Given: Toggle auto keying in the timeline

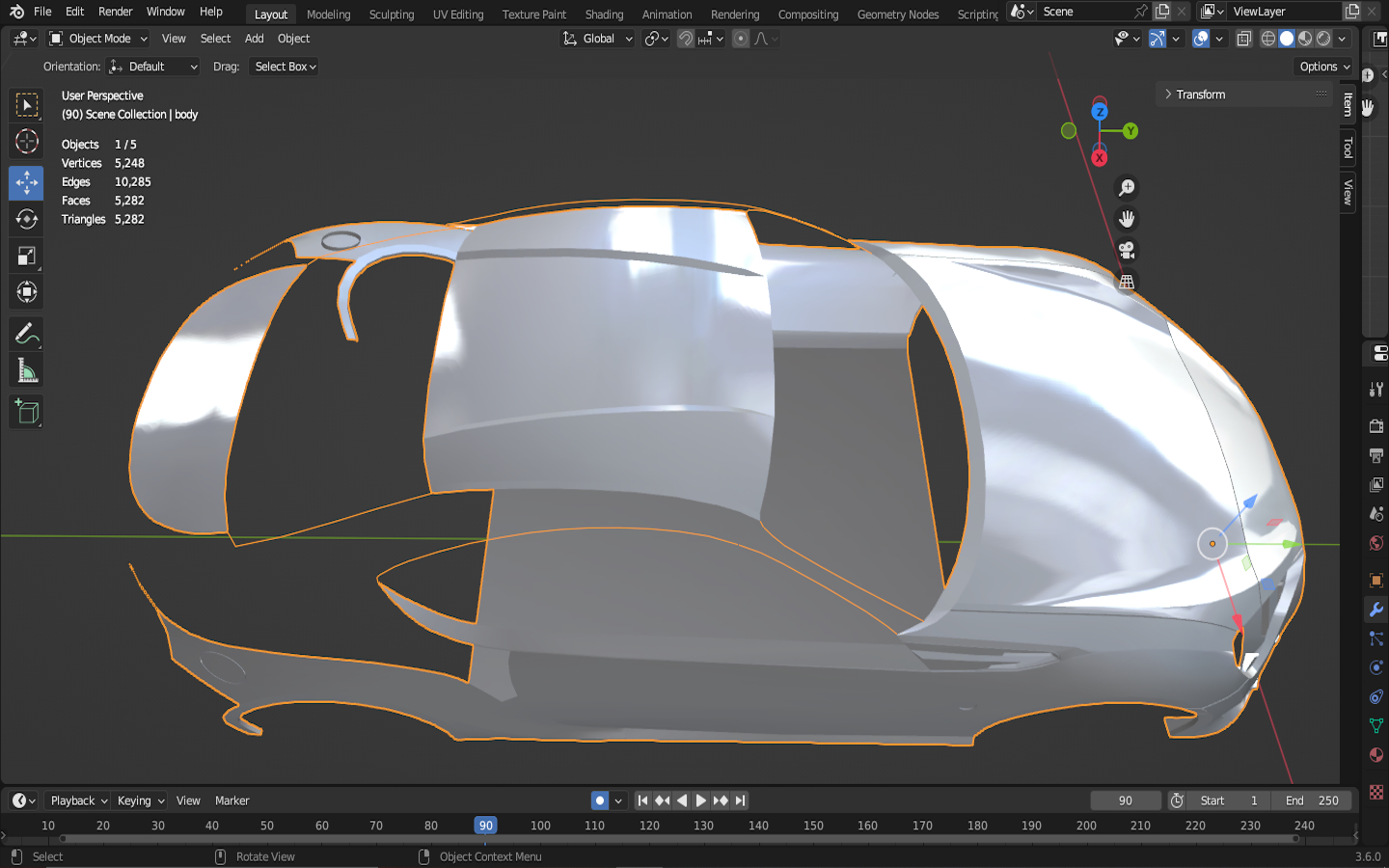Looking at the screenshot, I should click(x=600, y=800).
